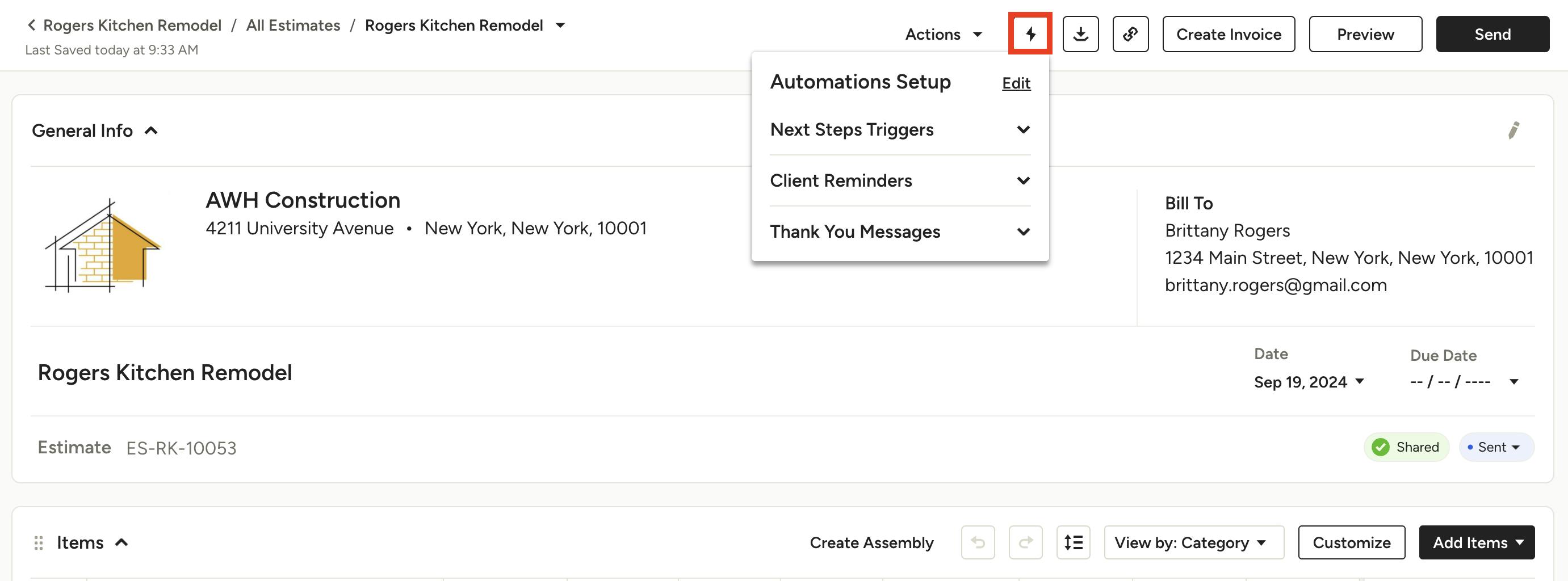Image resolution: width=1568 pixels, height=581 pixels.
Task: Expand Thank You Messages section
Action: click(900, 232)
